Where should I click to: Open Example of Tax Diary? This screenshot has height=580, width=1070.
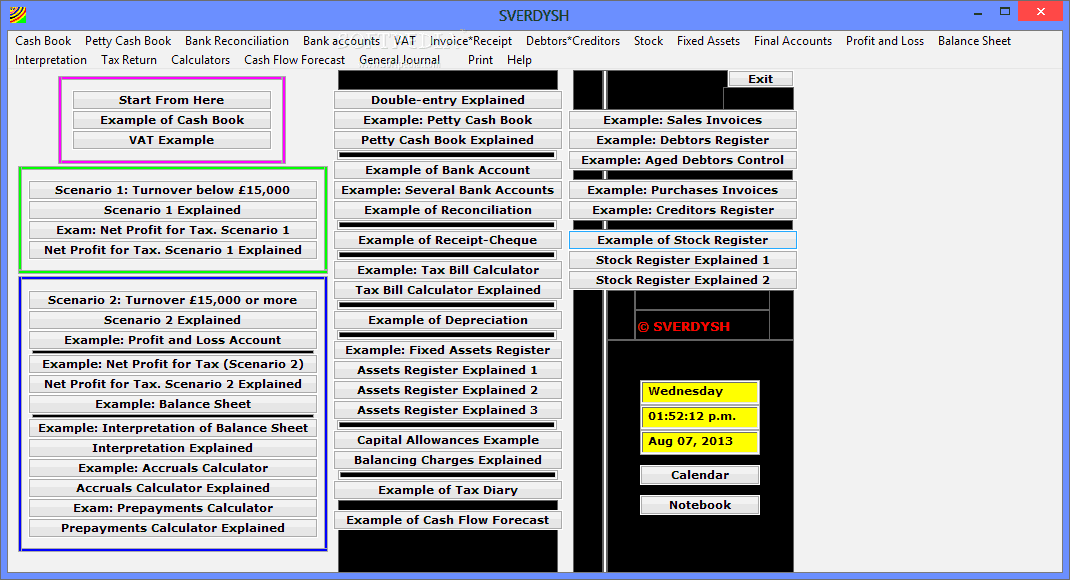[448, 490]
